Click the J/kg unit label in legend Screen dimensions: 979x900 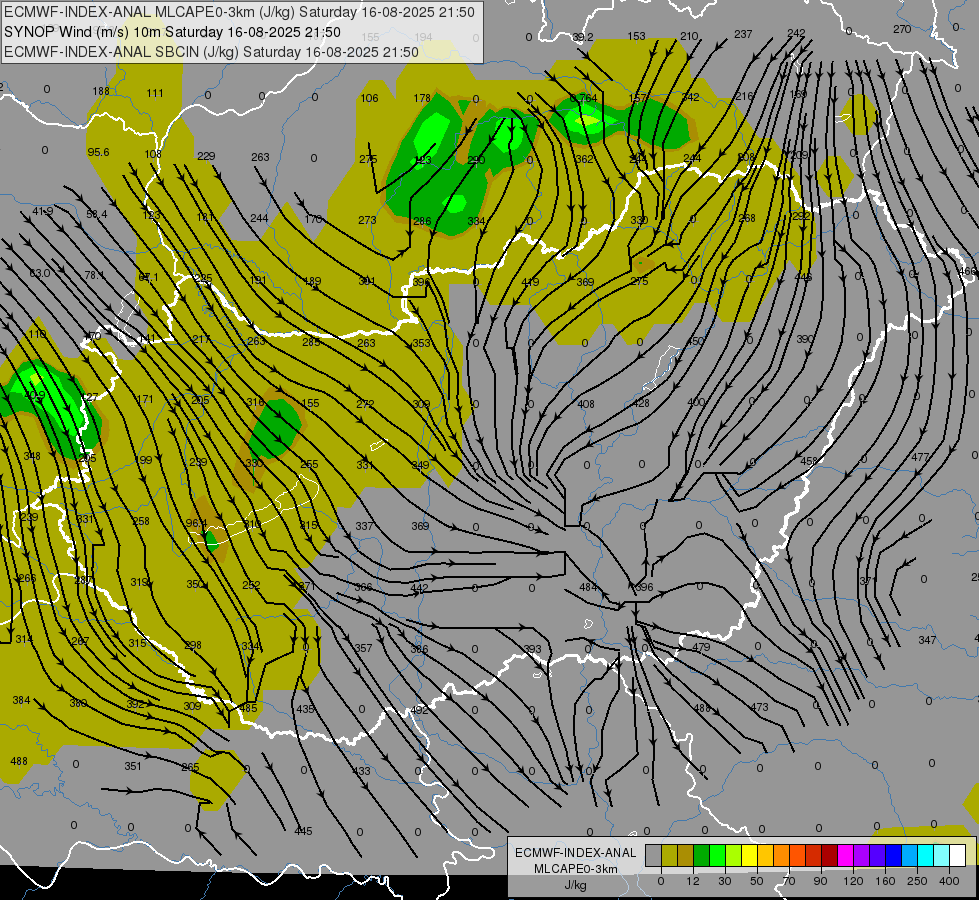tap(575, 885)
